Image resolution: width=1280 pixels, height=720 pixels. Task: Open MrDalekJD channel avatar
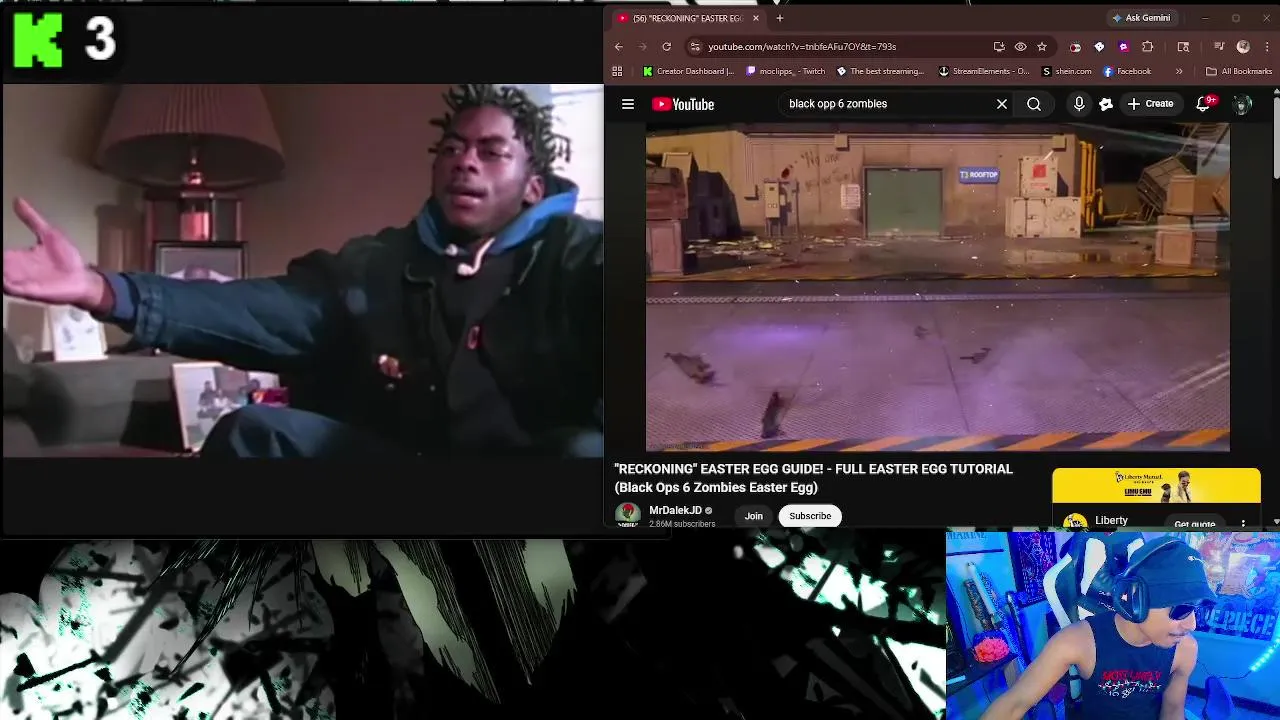pos(628,515)
